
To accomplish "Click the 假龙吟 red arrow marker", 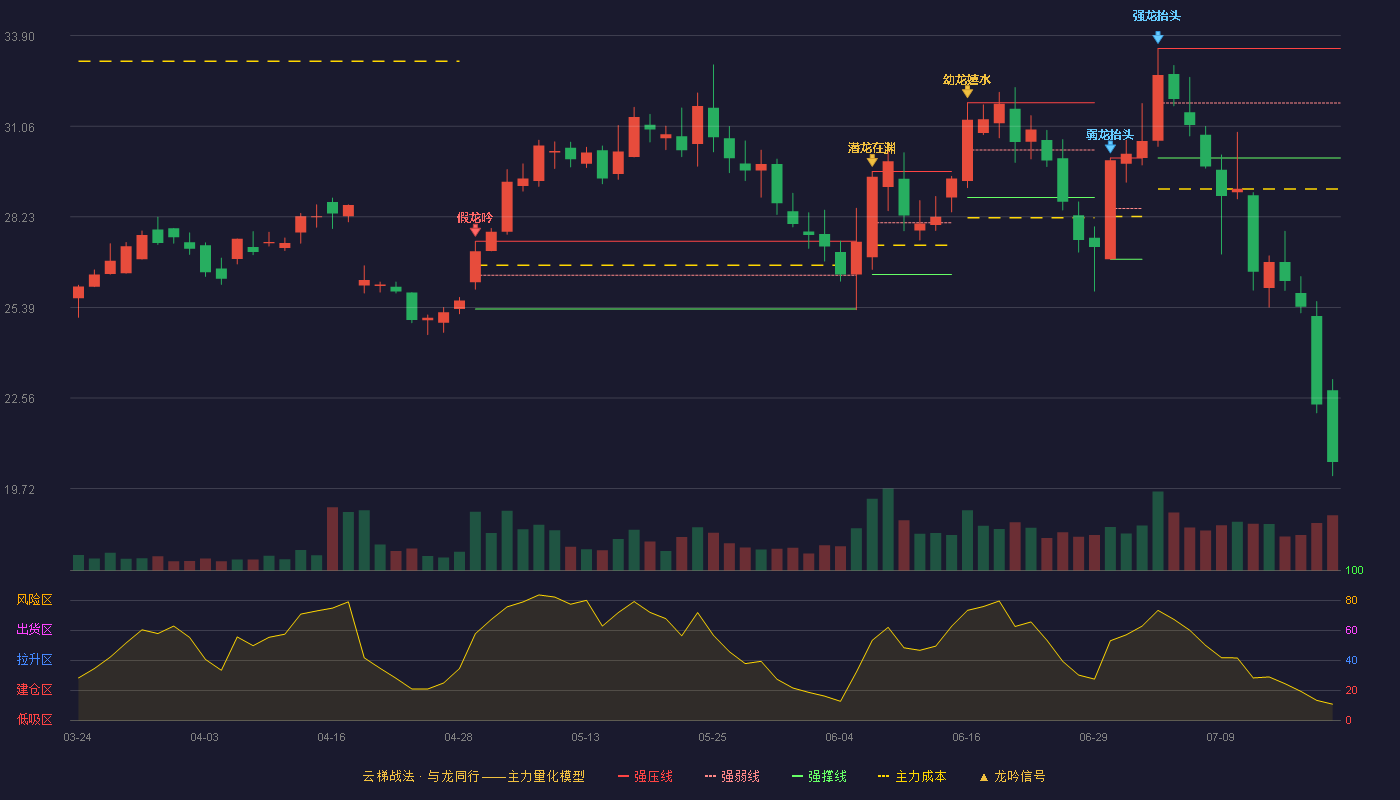I will coord(475,230).
